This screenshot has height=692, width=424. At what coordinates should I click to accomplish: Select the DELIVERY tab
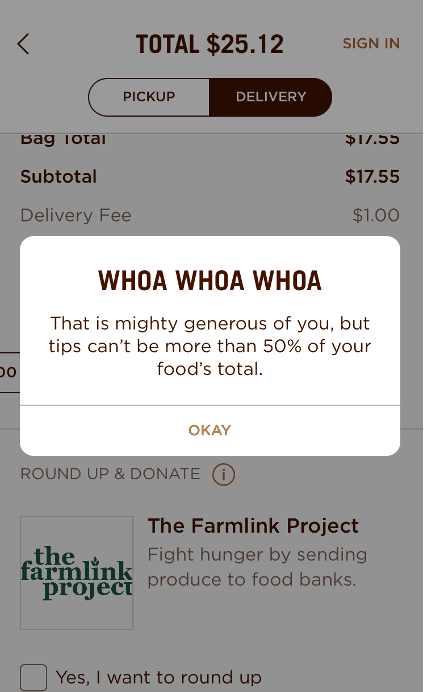pos(270,97)
